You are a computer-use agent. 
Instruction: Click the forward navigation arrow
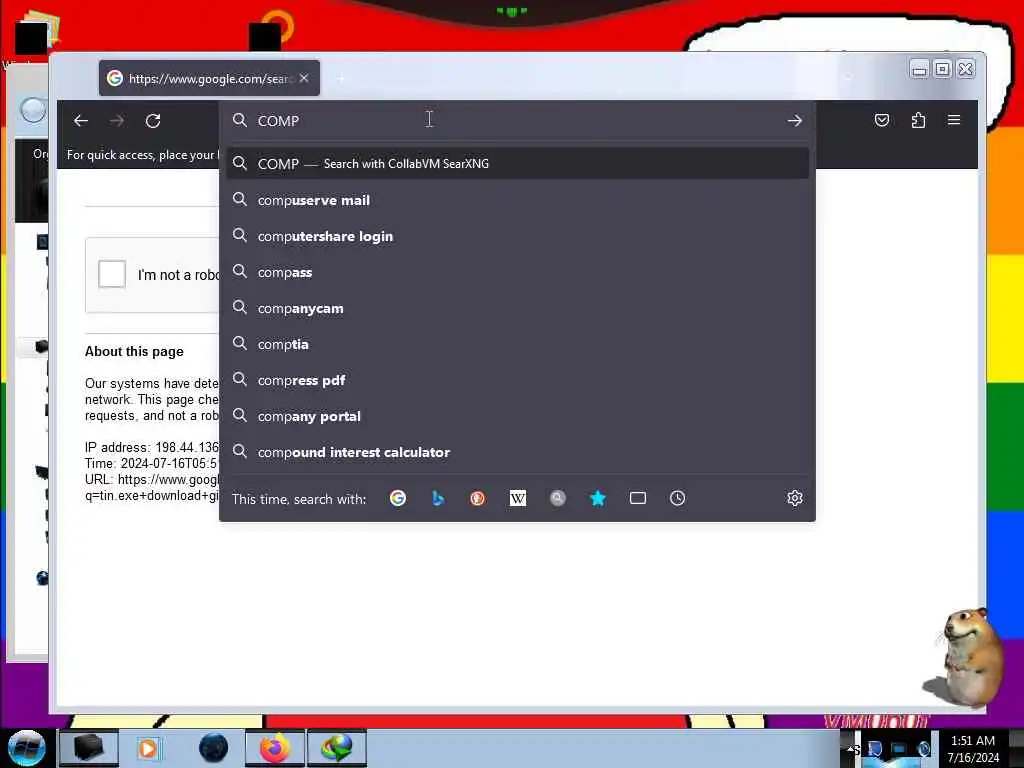pos(117,121)
